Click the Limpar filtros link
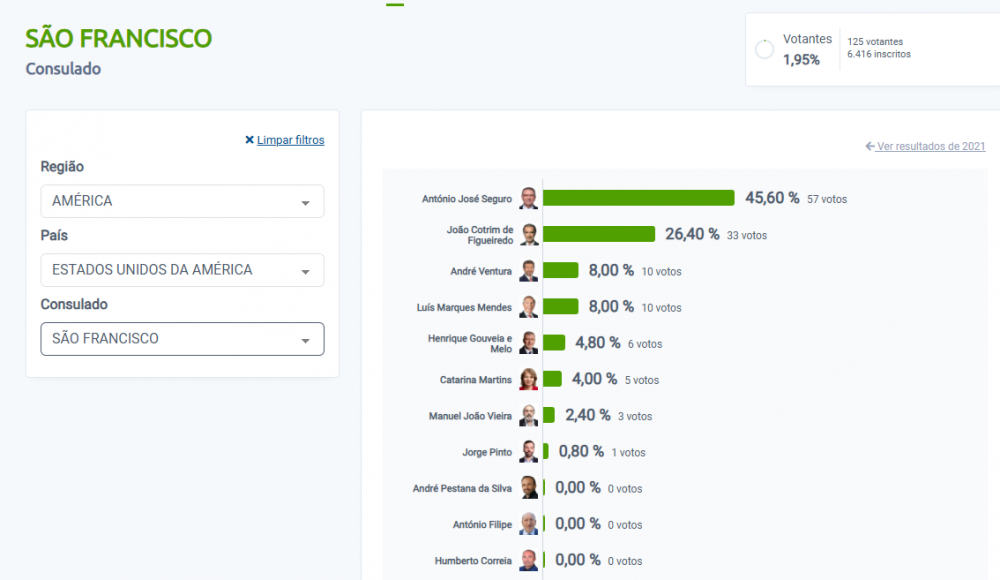This screenshot has height=580, width=1000. [290, 140]
